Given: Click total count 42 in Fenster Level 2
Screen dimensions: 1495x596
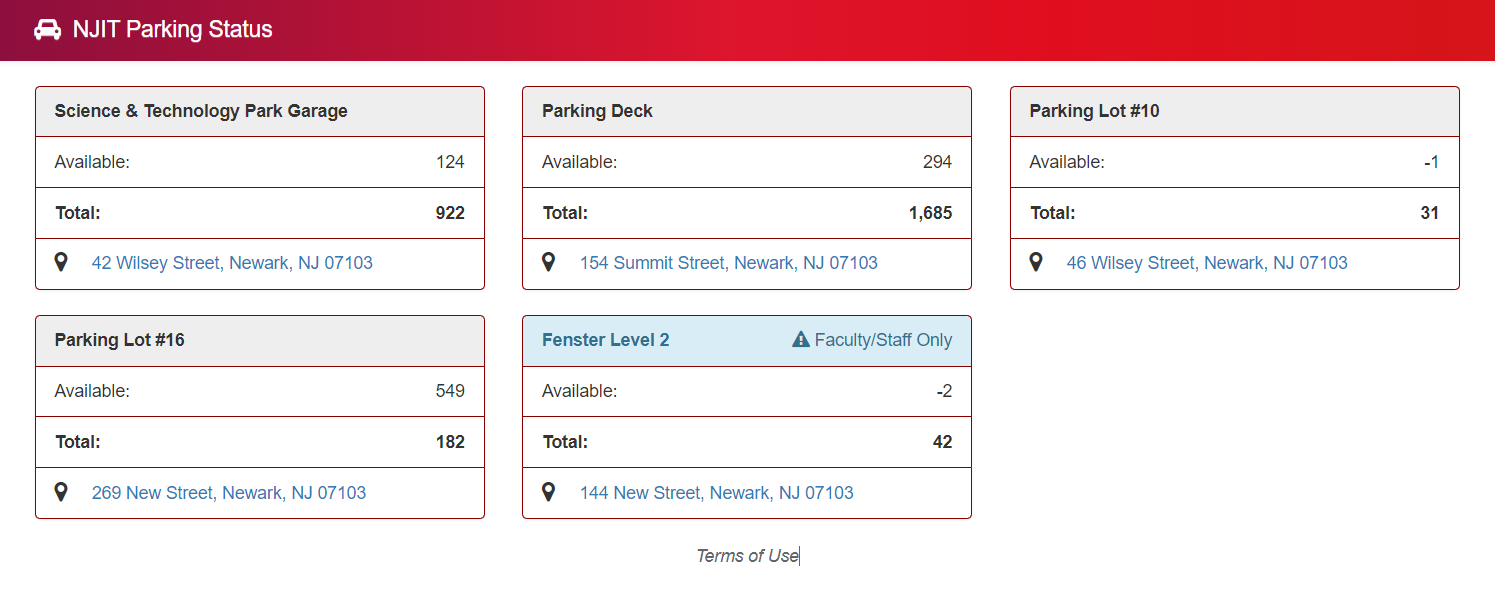Looking at the screenshot, I should [x=942, y=442].
